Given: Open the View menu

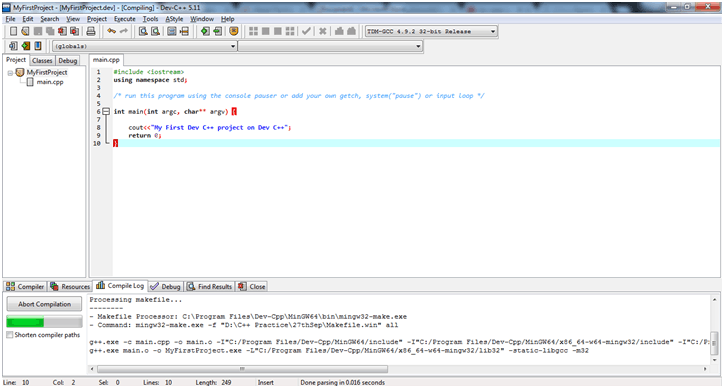Looking at the screenshot, I should [x=73, y=19].
